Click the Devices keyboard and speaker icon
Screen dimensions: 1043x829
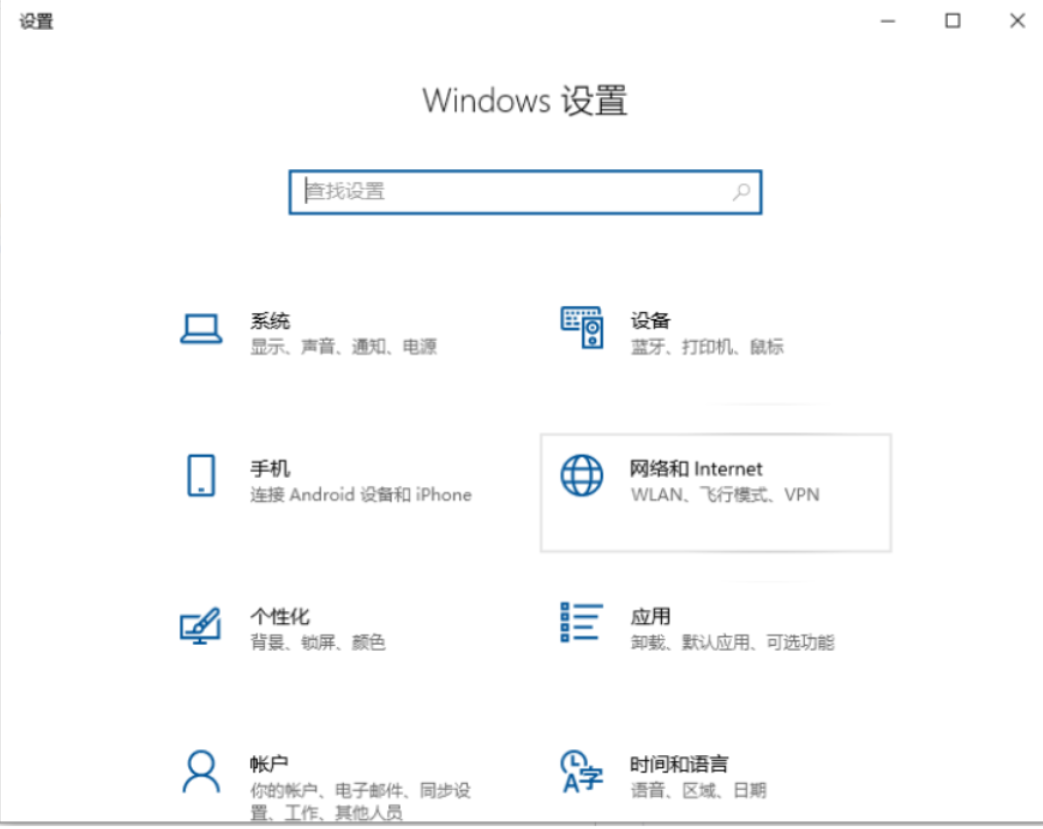(582, 328)
